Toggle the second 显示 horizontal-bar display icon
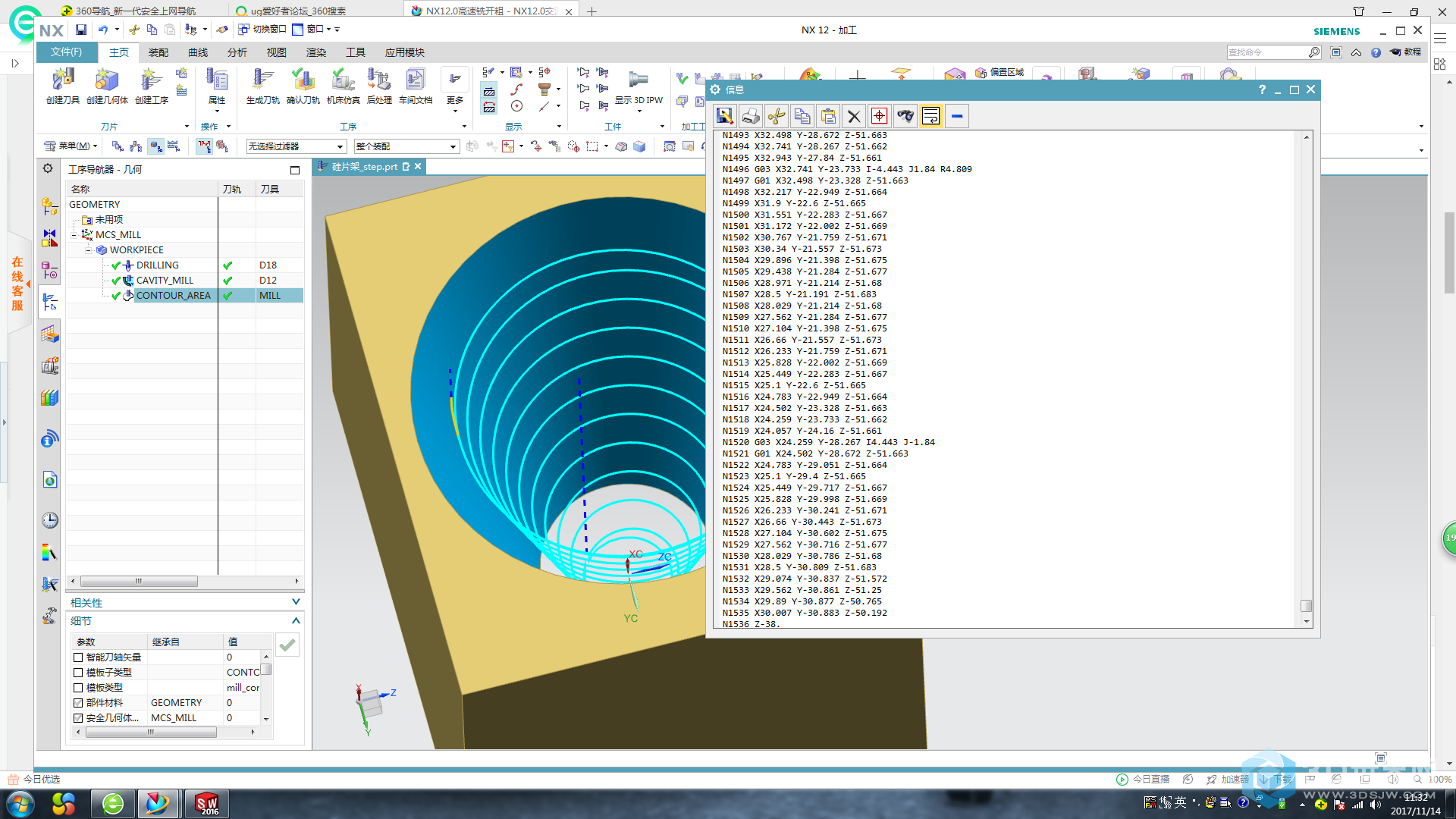The image size is (1456, 819). (489, 108)
